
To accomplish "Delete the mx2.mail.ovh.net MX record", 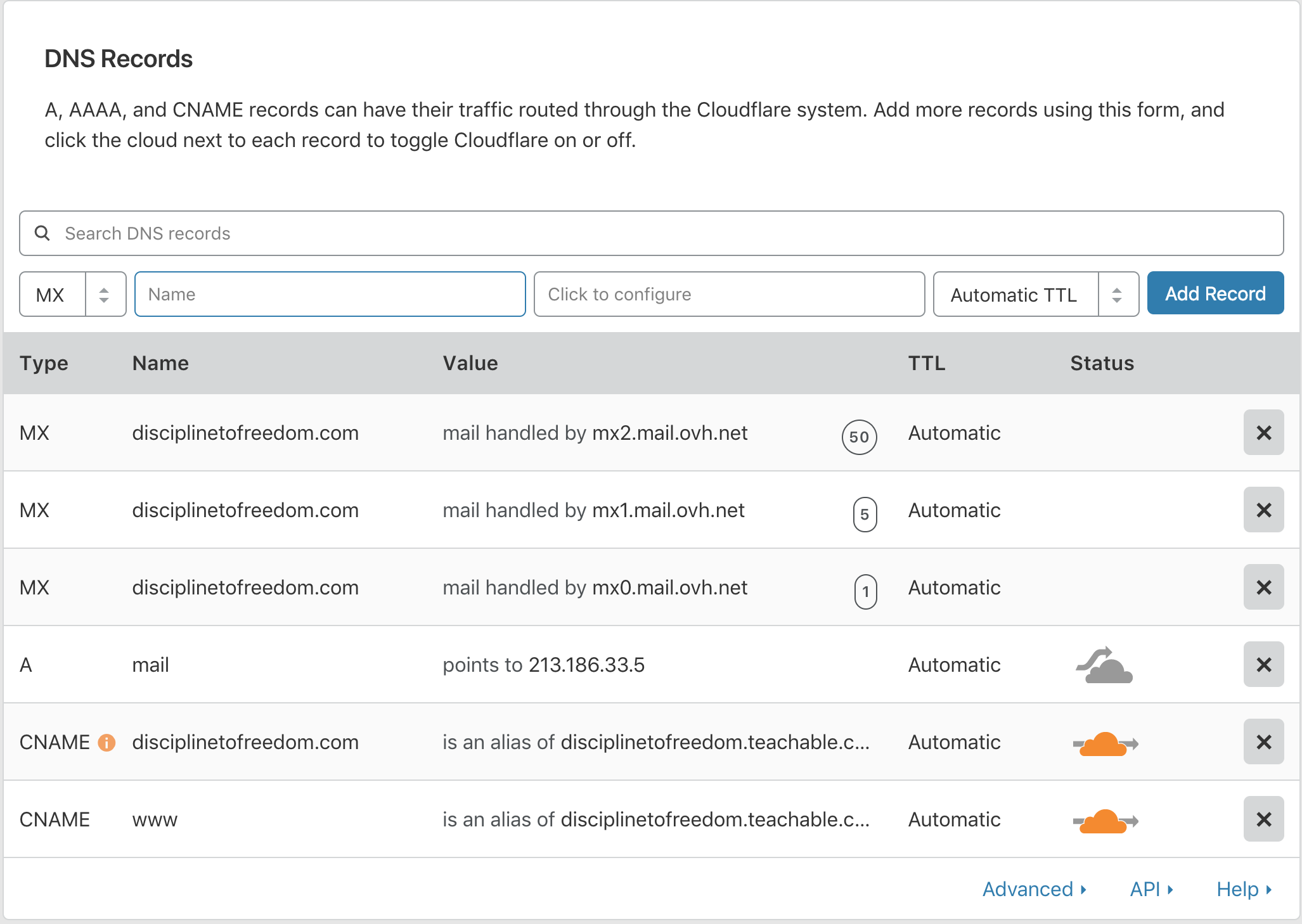I will tap(1263, 433).
